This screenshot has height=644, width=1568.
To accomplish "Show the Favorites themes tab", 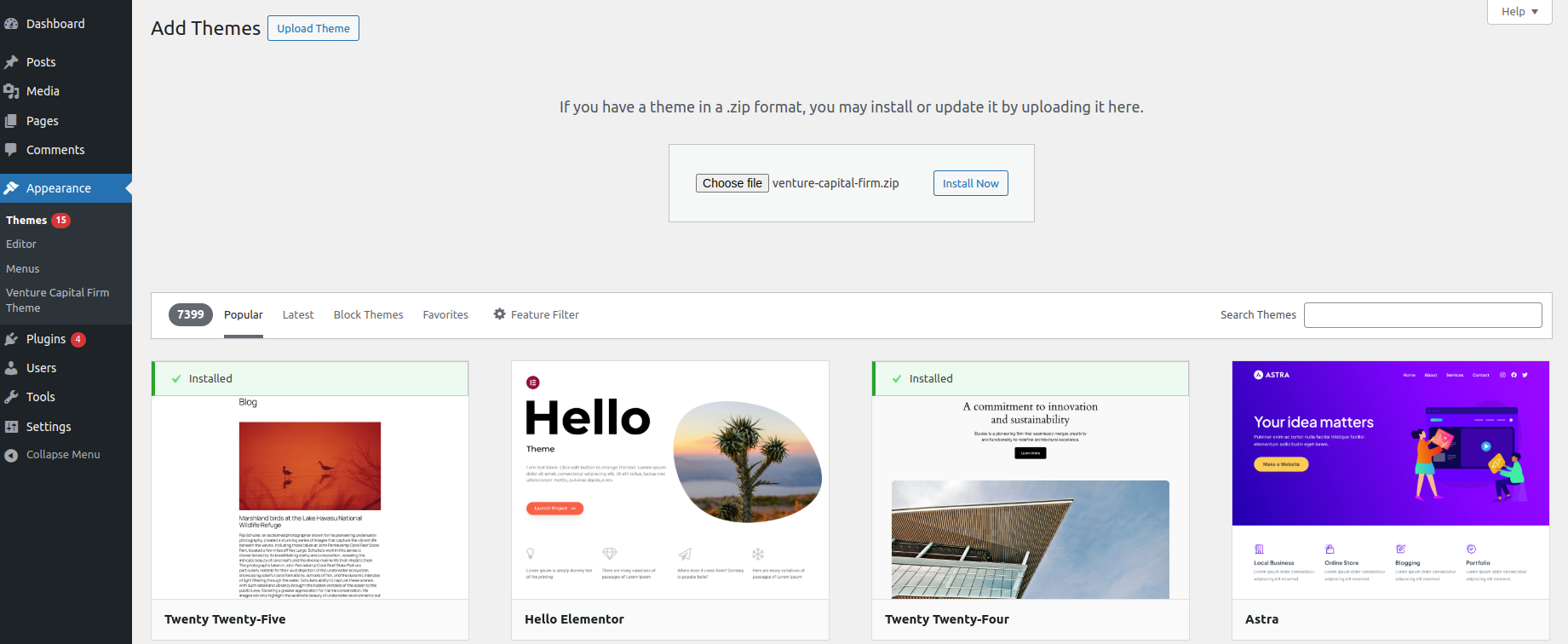I will point(445,314).
